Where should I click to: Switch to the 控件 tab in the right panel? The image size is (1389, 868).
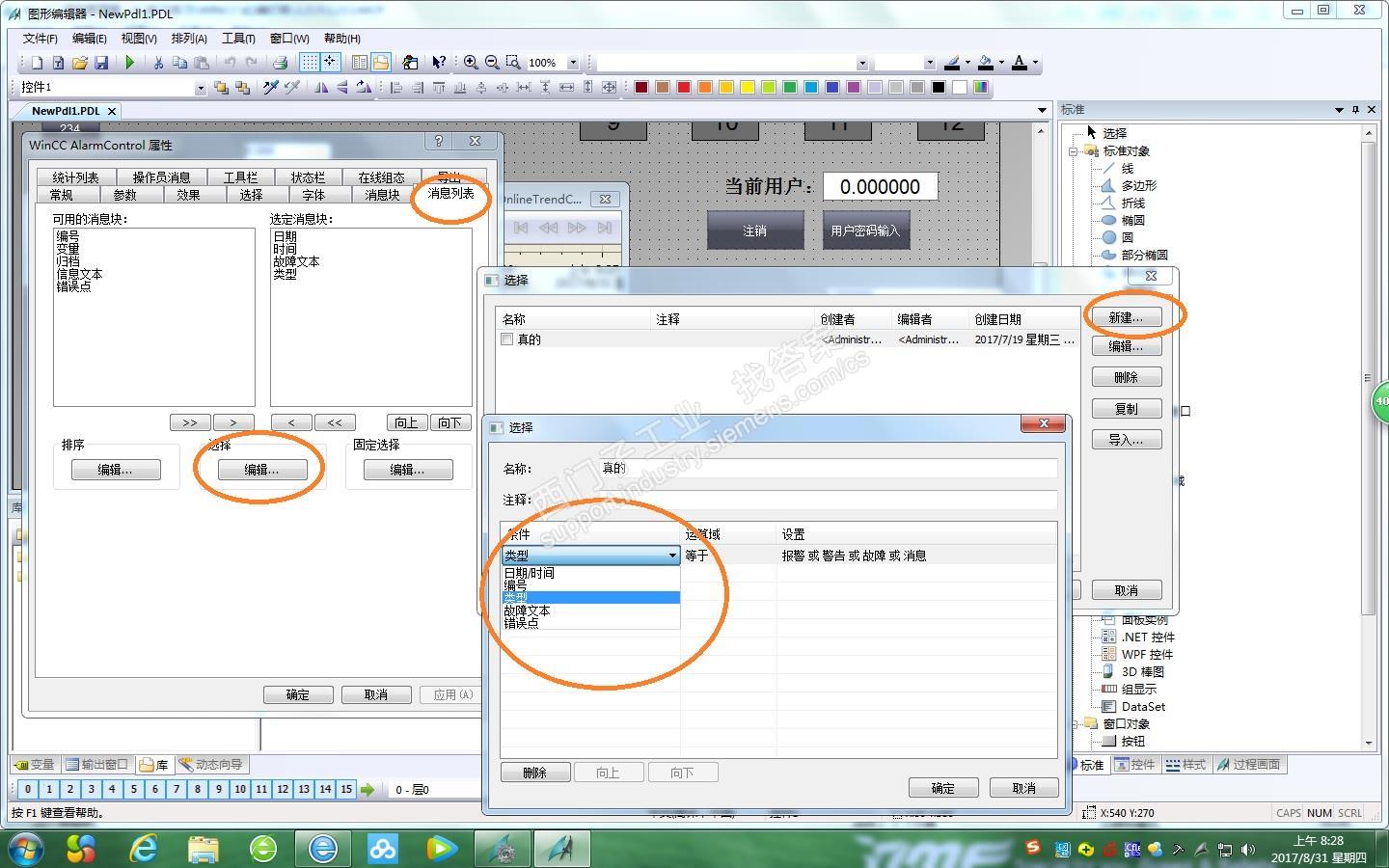(1134, 765)
